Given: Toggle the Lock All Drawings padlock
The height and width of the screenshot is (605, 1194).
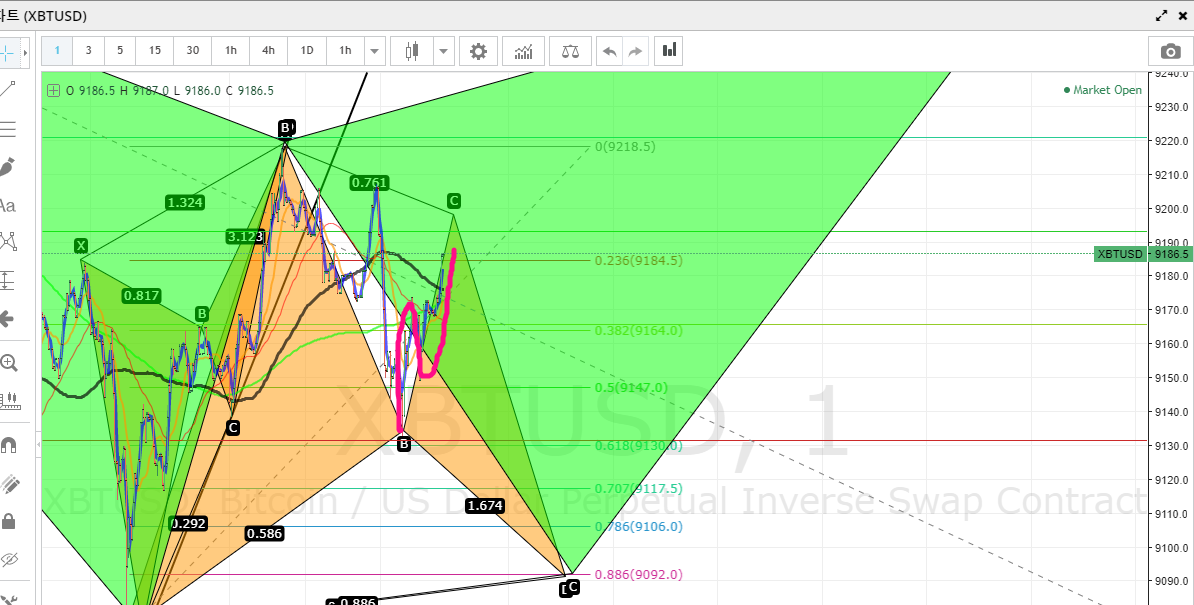Looking at the screenshot, I should click(x=8, y=521).
